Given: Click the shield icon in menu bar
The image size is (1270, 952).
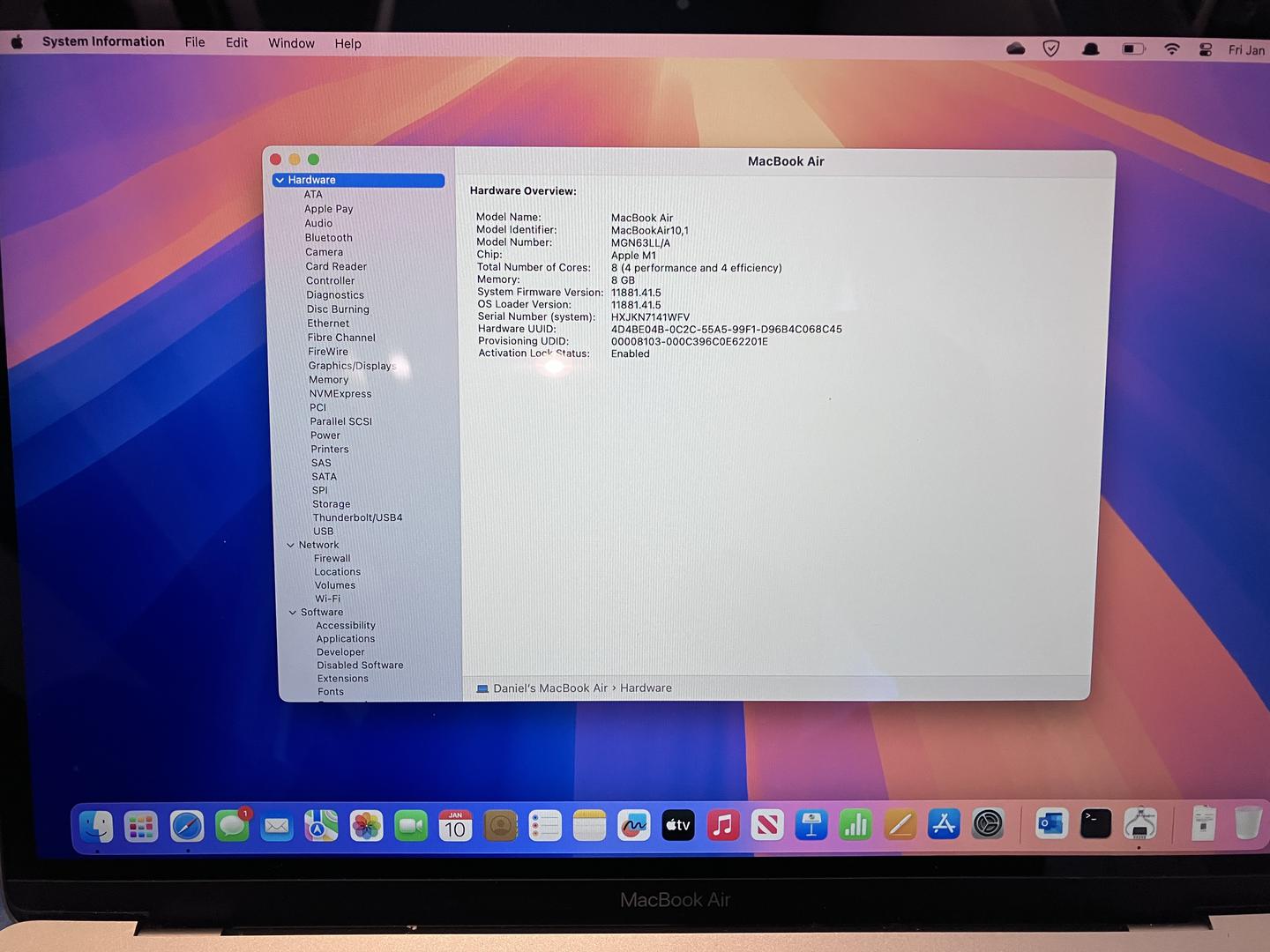Looking at the screenshot, I should pos(1051,48).
